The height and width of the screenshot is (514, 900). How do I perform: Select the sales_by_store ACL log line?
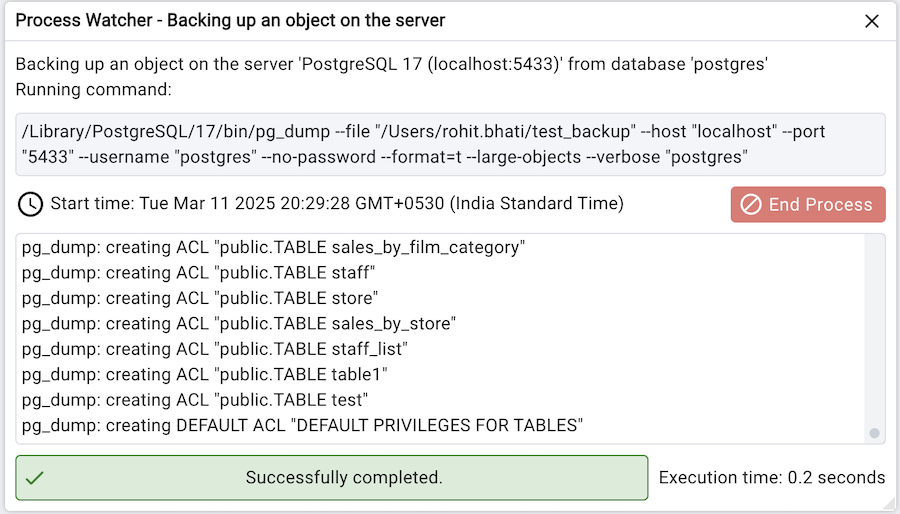click(239, 323)
